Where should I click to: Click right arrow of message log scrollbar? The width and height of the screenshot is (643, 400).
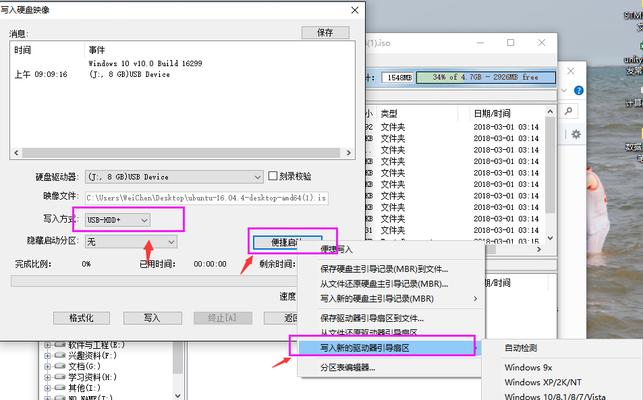pyautogui.click(x=349, y=153)
